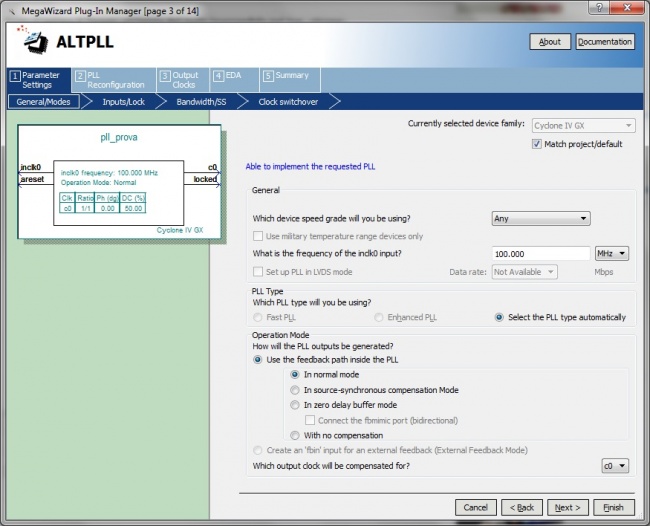Select the Enhanced PLL radio button

click(x=378, y=318)
